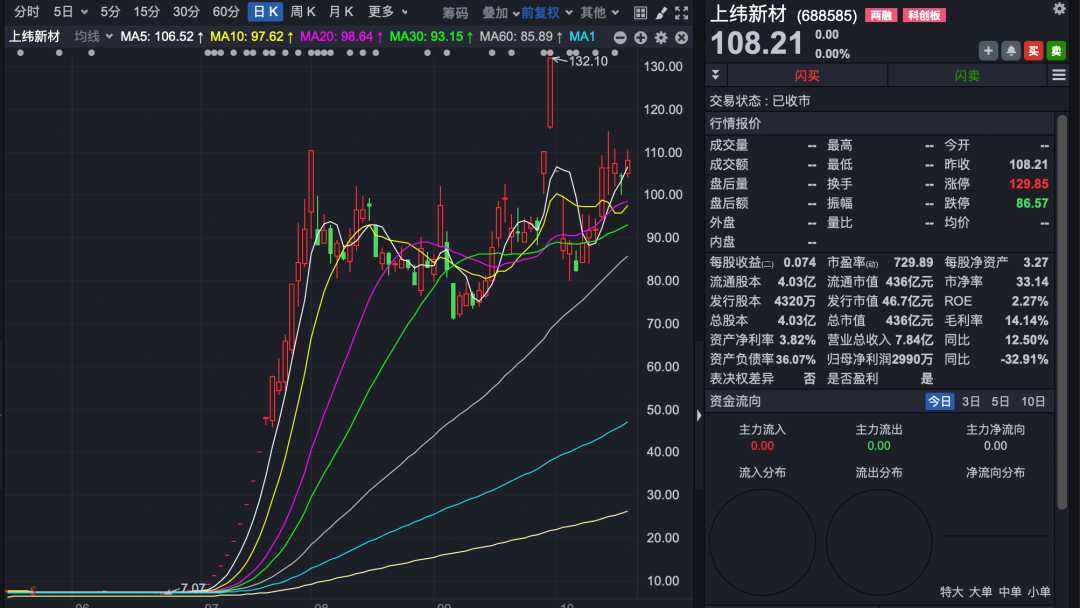
Task: Open moving average indicator settings gear
Action: coord(661,37)
